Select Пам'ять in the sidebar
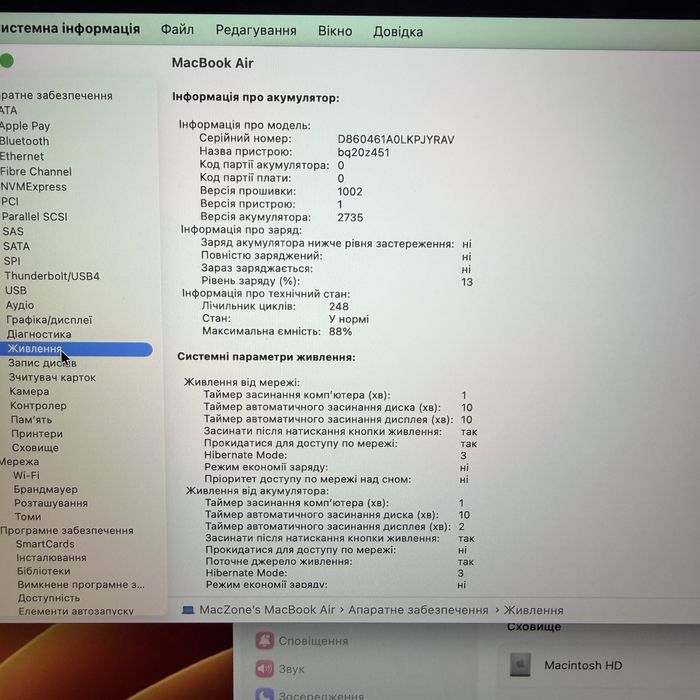The width and height of the screenshot is (700, 700). (x=31, y=420)
